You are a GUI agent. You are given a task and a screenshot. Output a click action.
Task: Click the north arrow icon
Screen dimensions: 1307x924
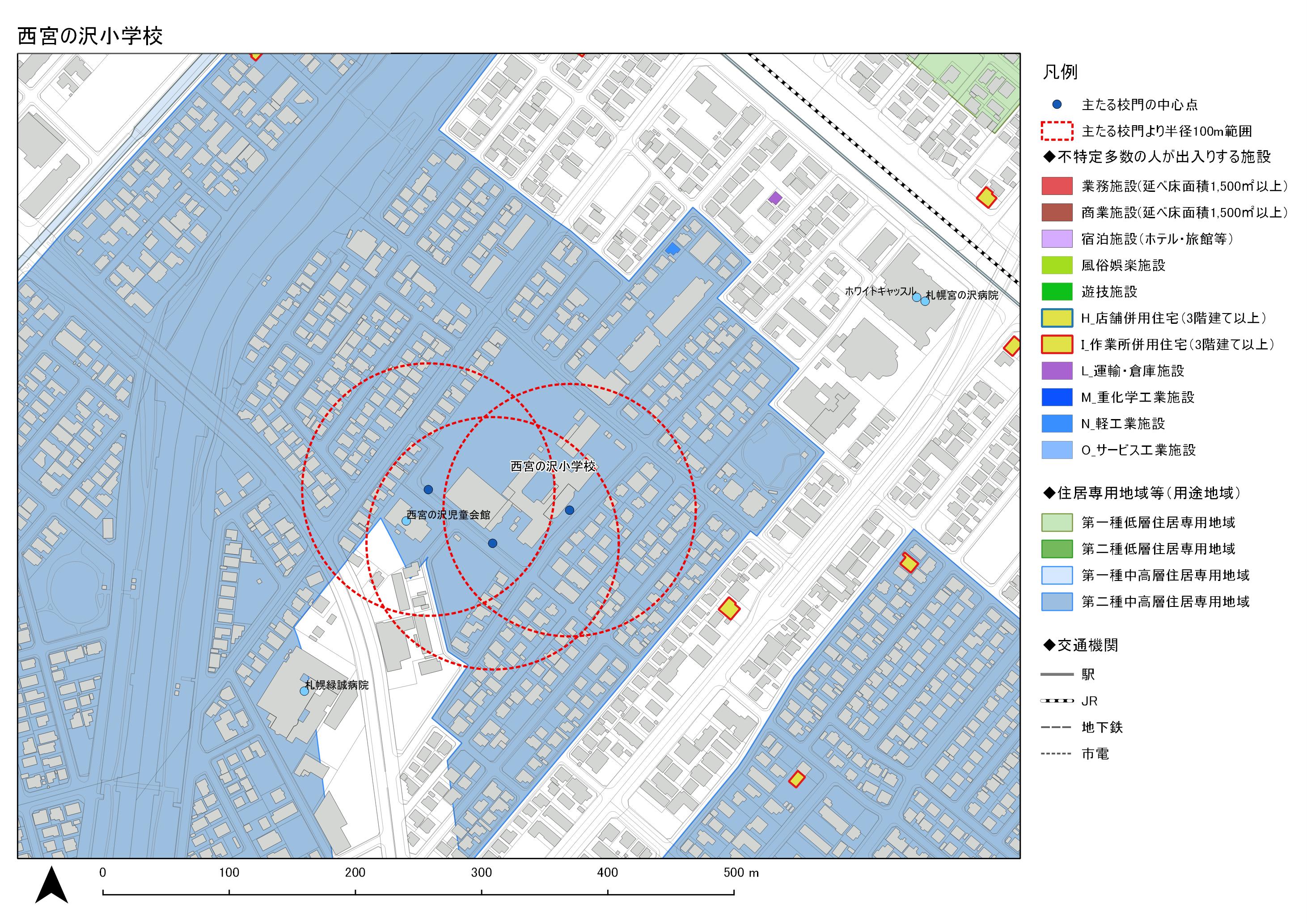pyautogui.click(x=52, y=884)
